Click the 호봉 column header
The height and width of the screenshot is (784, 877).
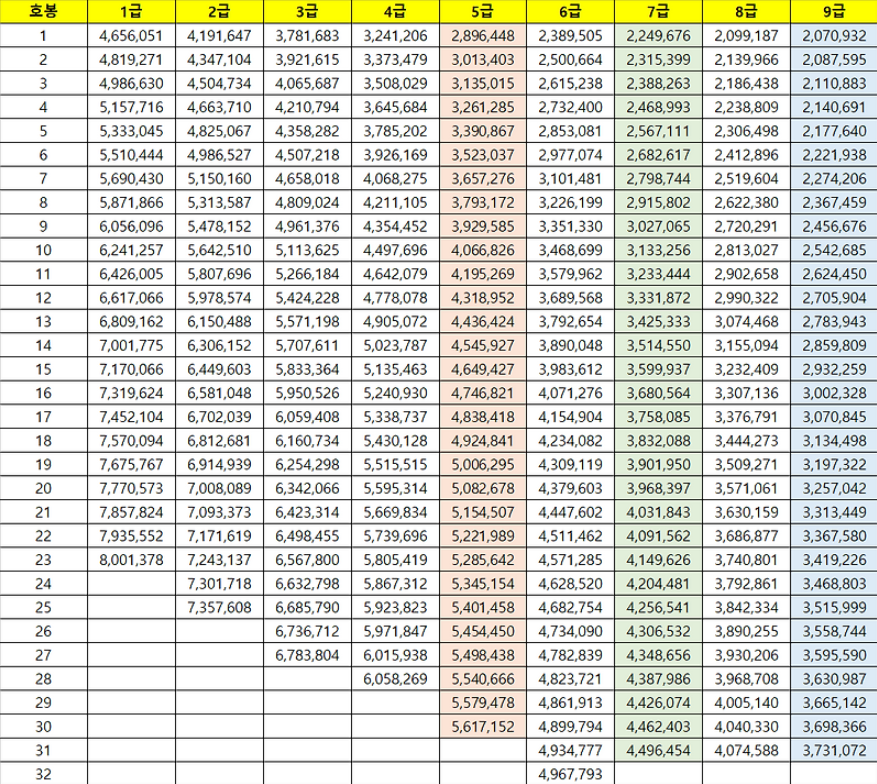pyautogui.click(x=42, y=12)
